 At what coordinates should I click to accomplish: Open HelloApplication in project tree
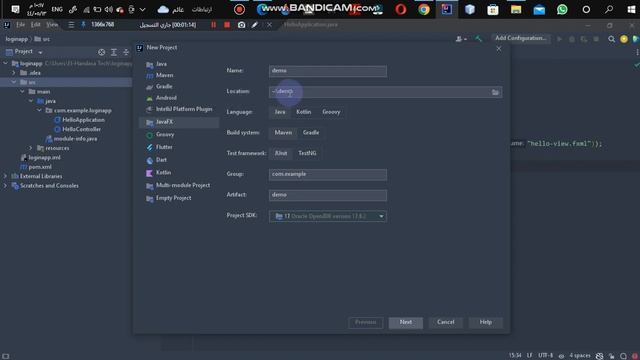coord(83,120)
